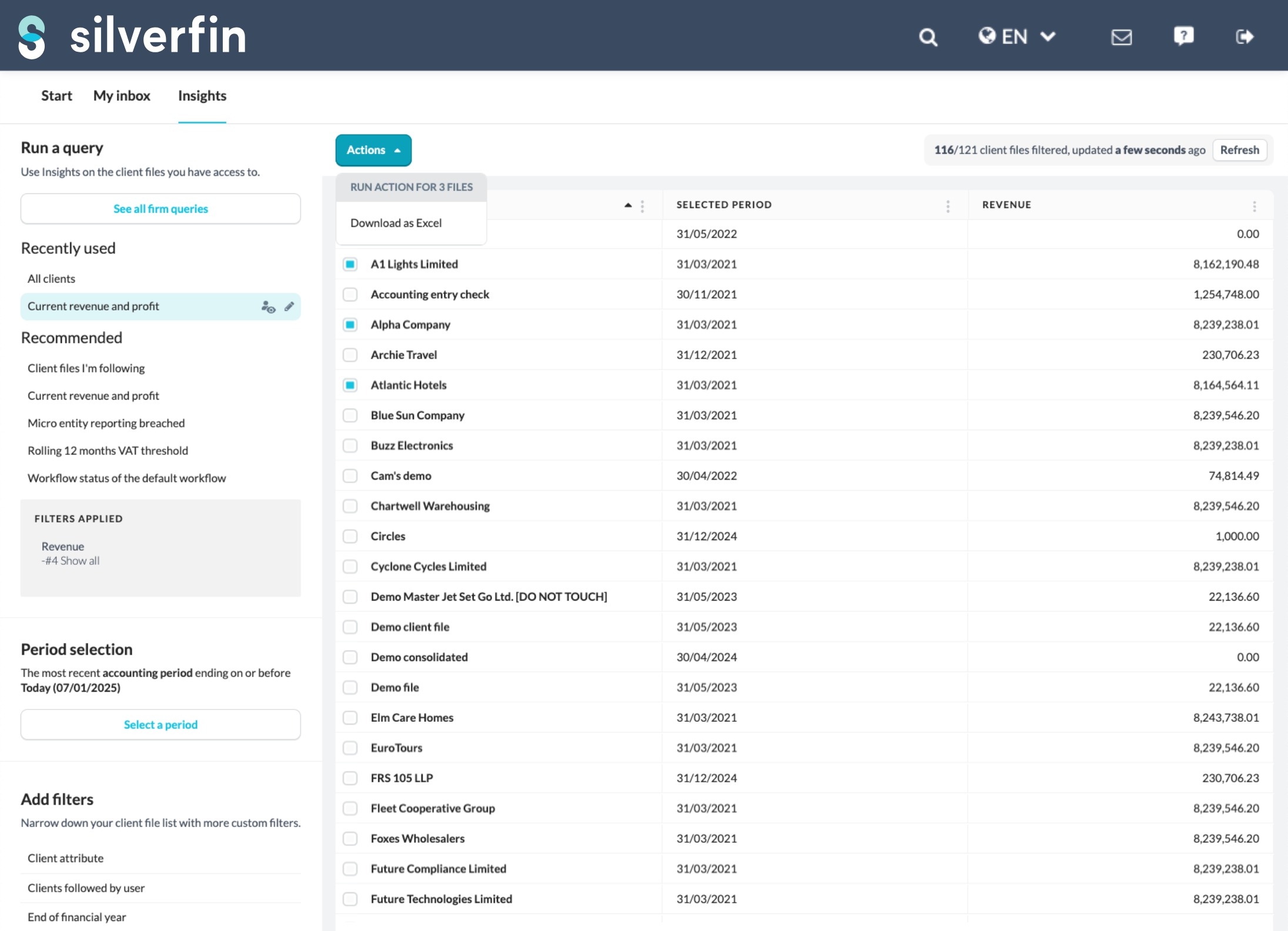This screenshot has width=1288, height=931.
Task: Open the envelope messages icon
Action: 1121,37
